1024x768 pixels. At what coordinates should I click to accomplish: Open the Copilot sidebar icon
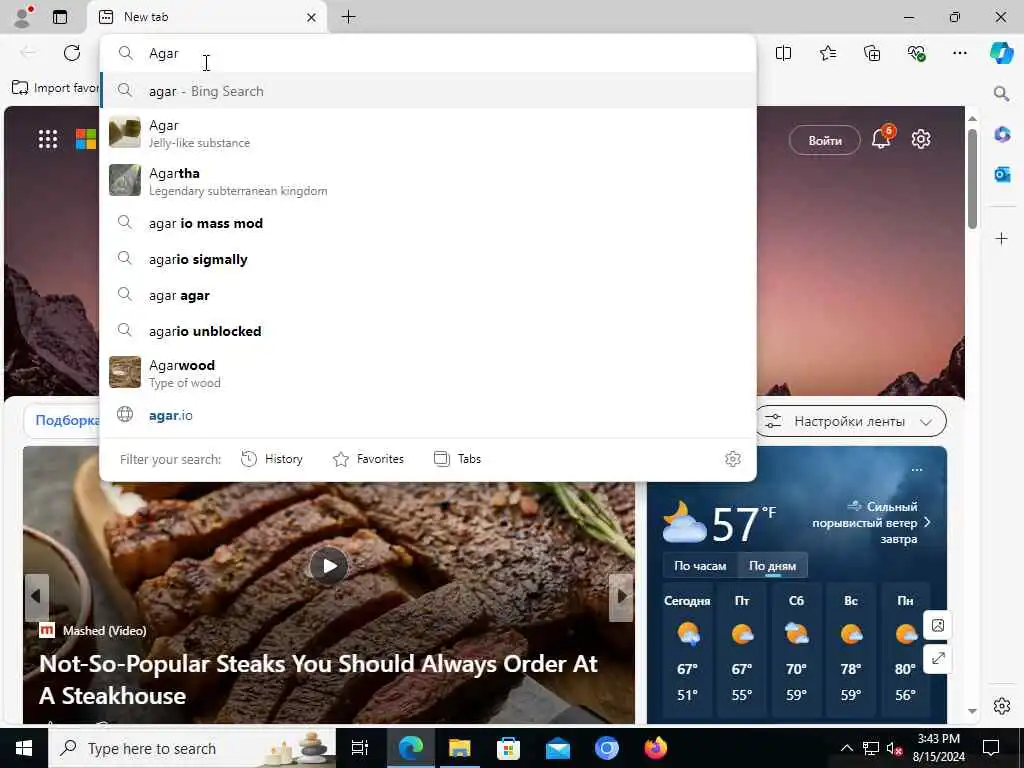pyautogui.click(x=1002, y=53)
